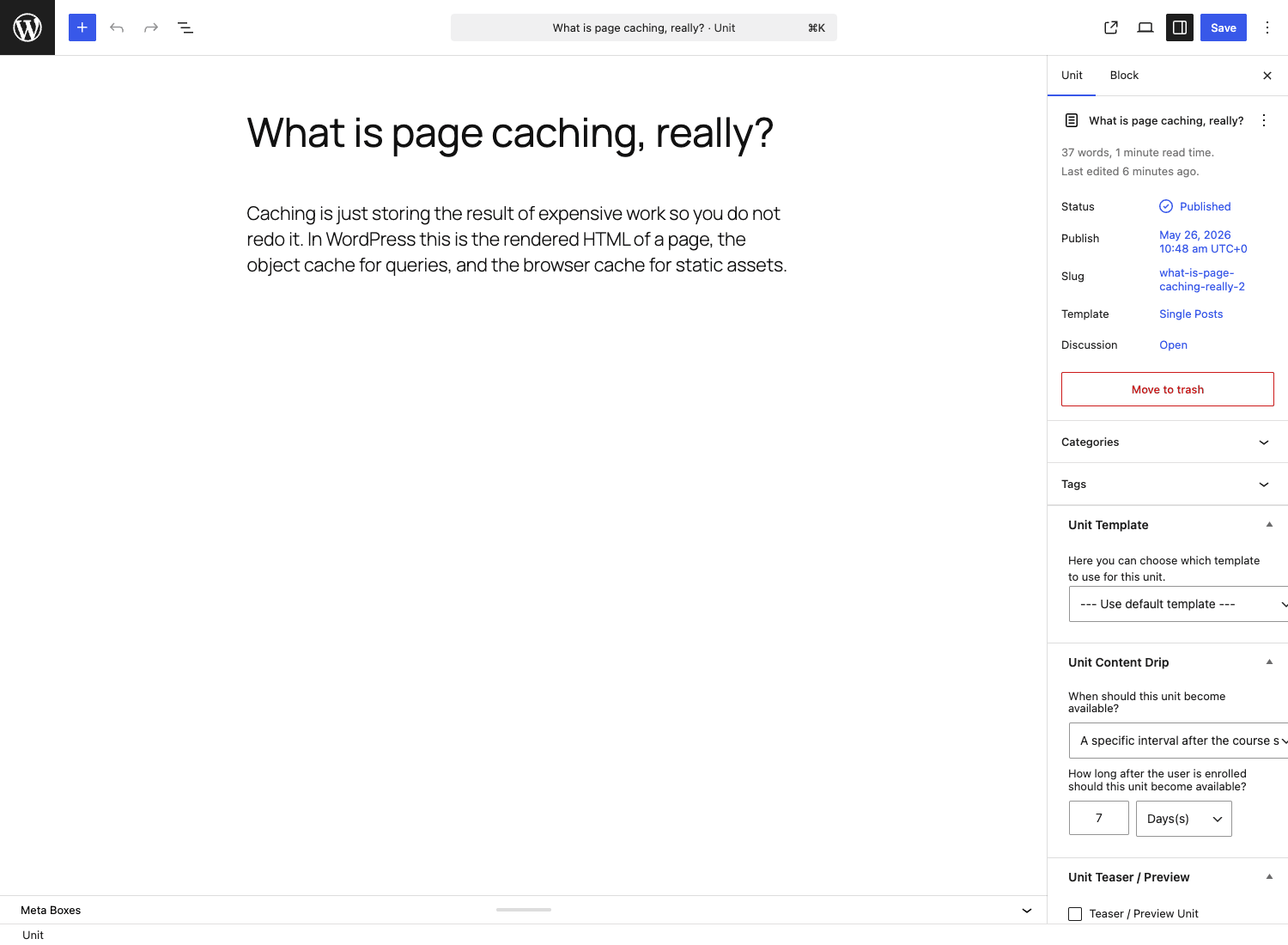Collapse the Unit Template meta box

pyautogui.click(x=1269, y=524)
